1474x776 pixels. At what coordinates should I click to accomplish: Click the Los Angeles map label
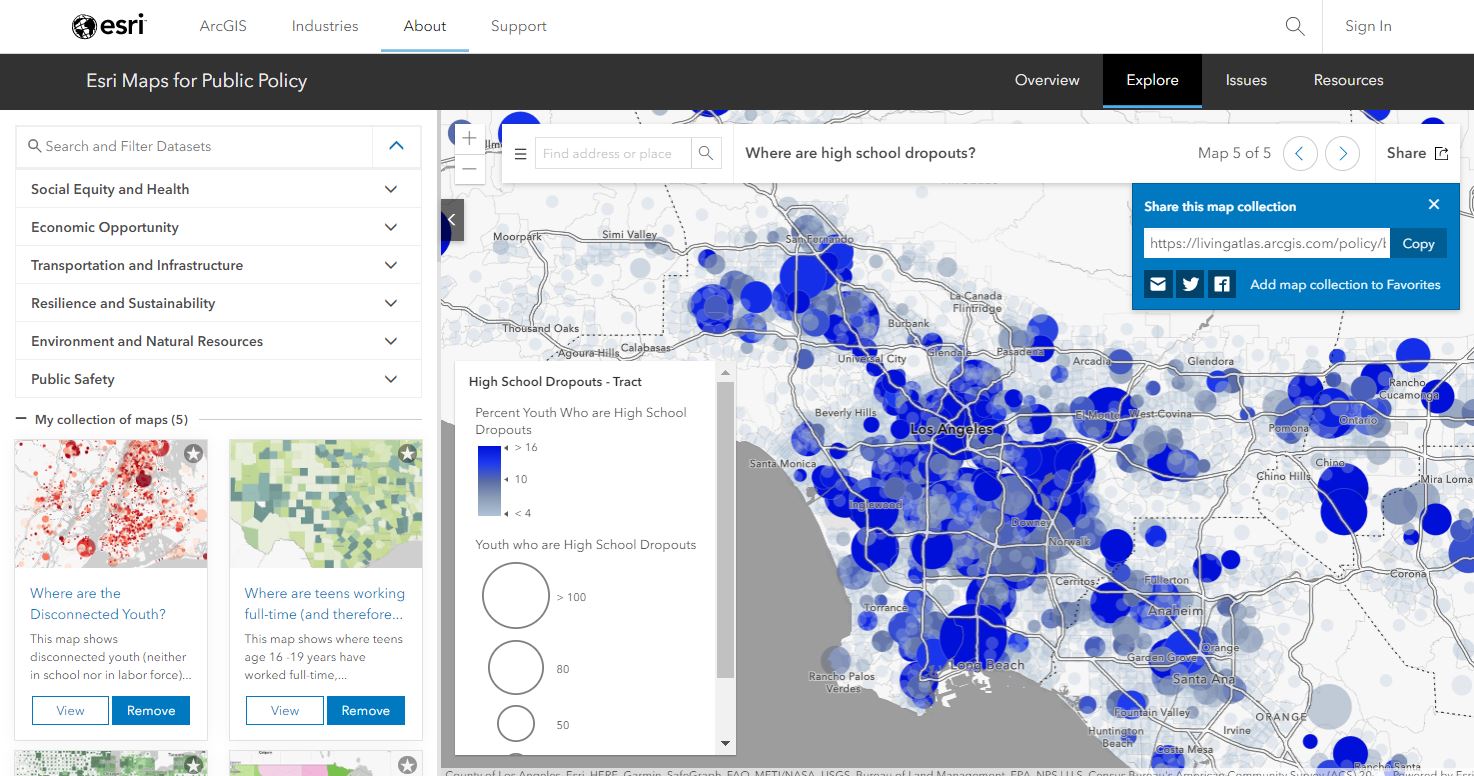coord(952,429)
